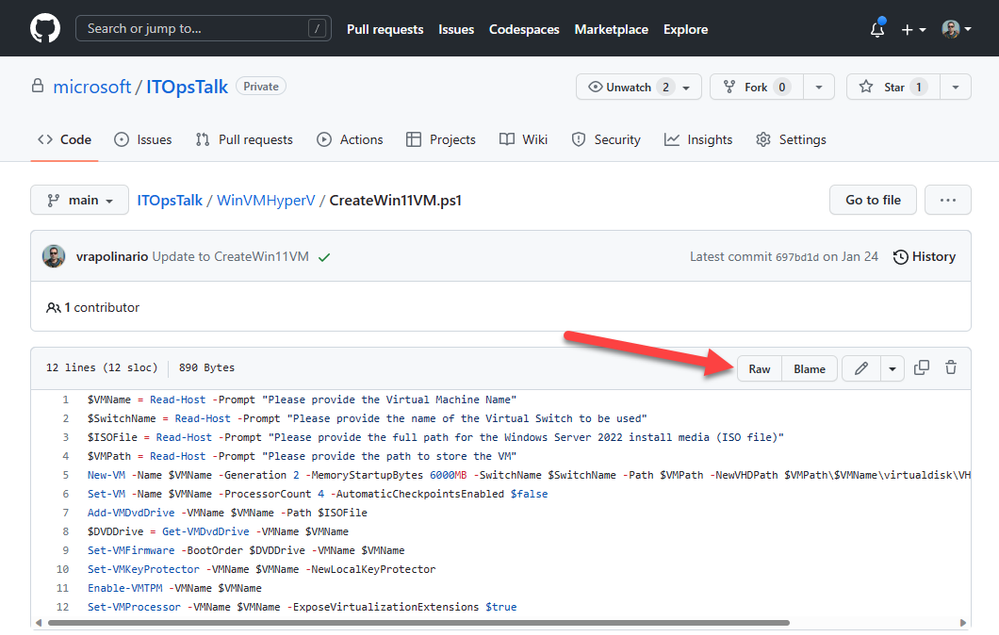999x635 pixels.
Task: Click the Set-VMKeyProtector command on line 10
Action: 143,569
